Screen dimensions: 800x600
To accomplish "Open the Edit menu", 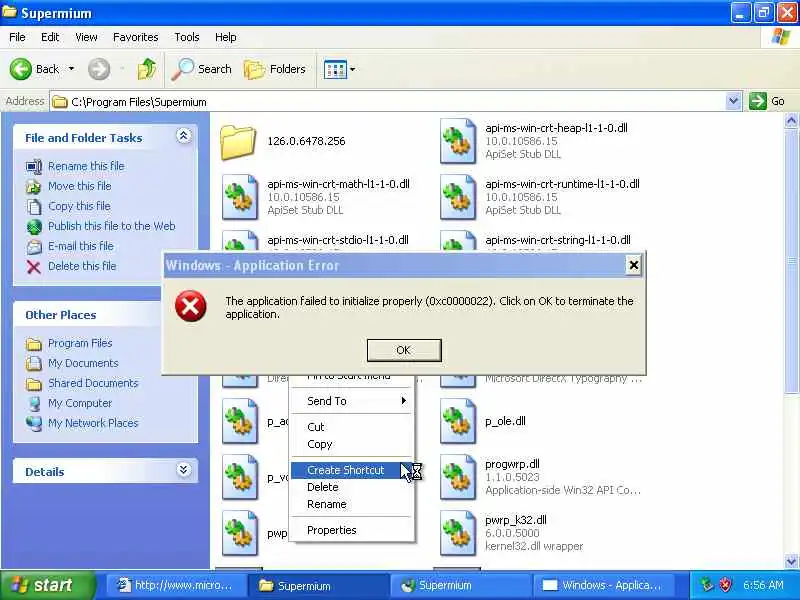I will point(50,37).
